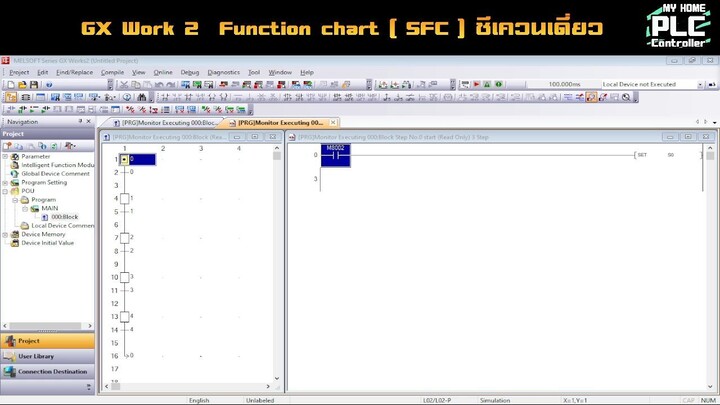Click the magnifier zoom icon
This screenshot has height=405, width=720.
626,97
